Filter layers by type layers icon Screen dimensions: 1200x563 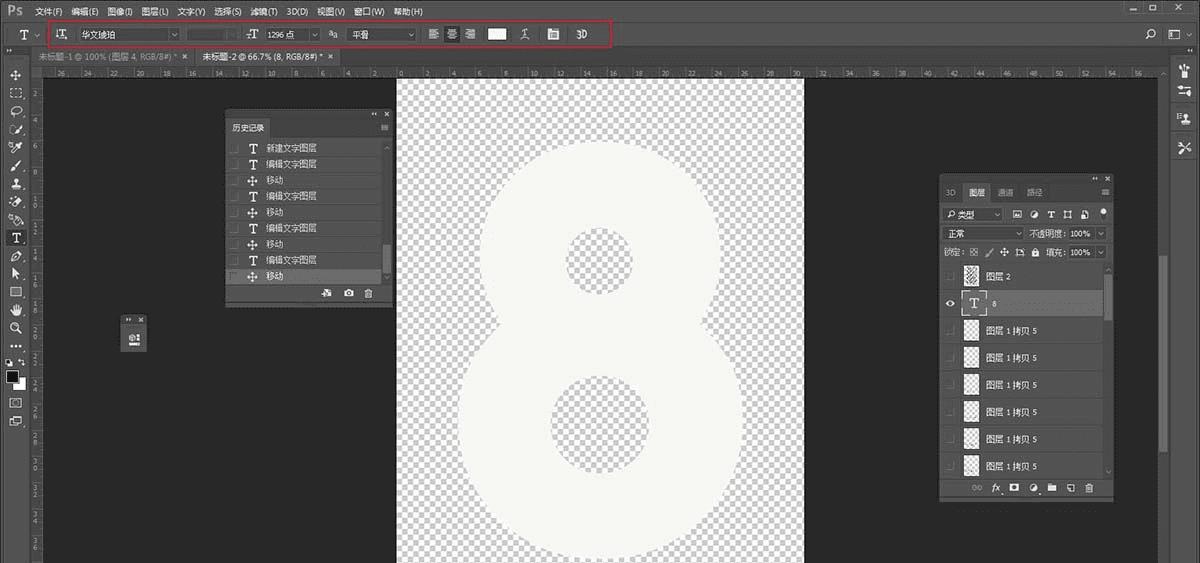click(1051, 214)
